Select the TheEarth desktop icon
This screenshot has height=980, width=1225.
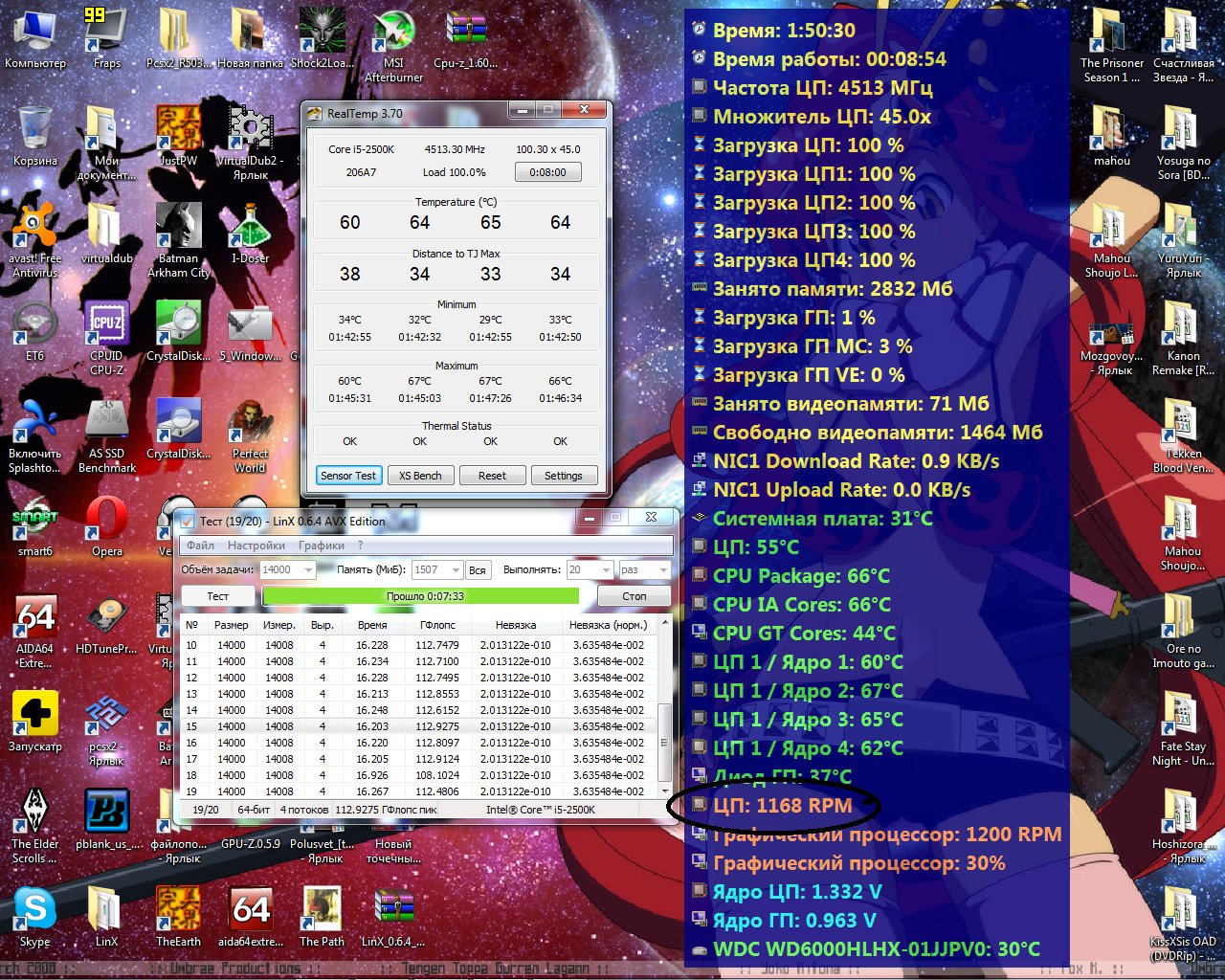178,917
